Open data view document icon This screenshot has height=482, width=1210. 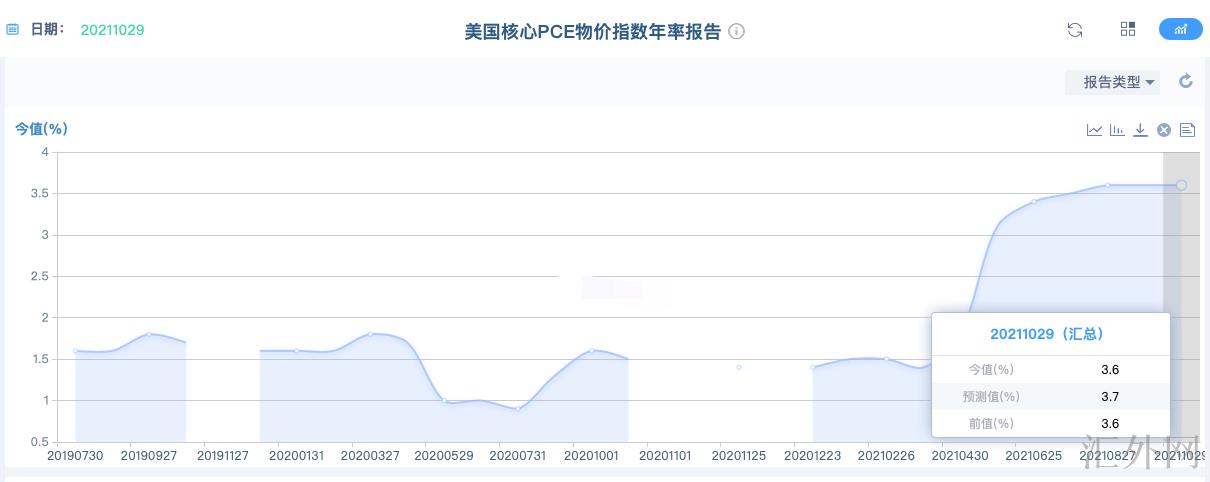[1187, 130]
